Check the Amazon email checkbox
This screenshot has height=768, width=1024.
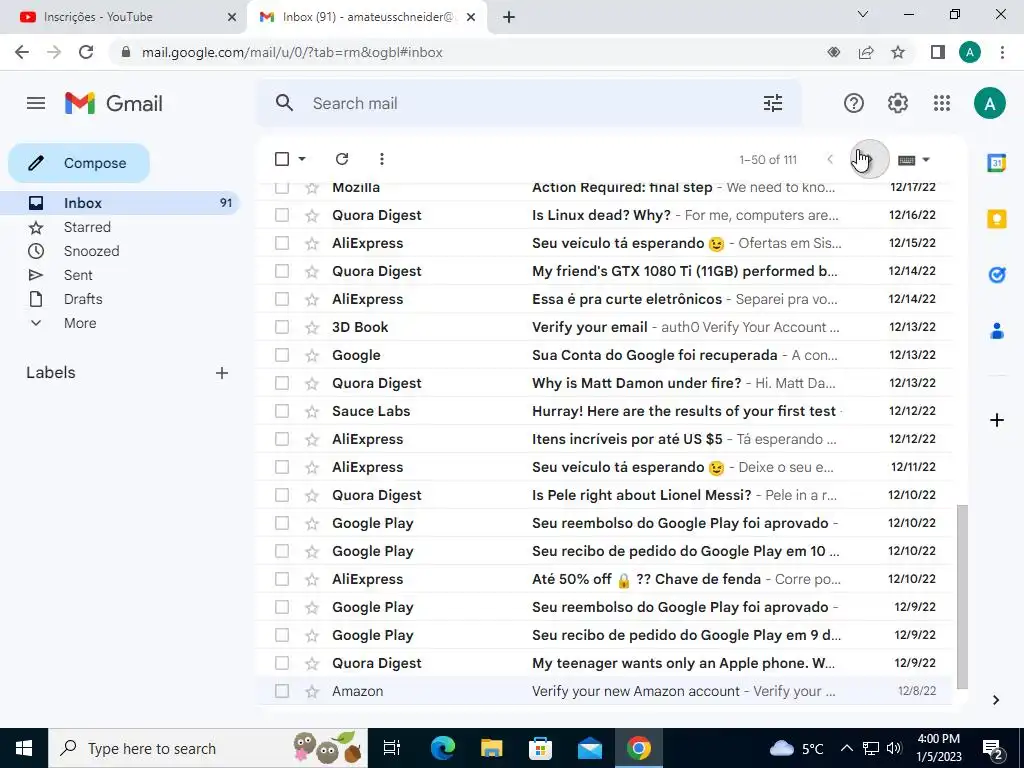click(x=282, y=691)
